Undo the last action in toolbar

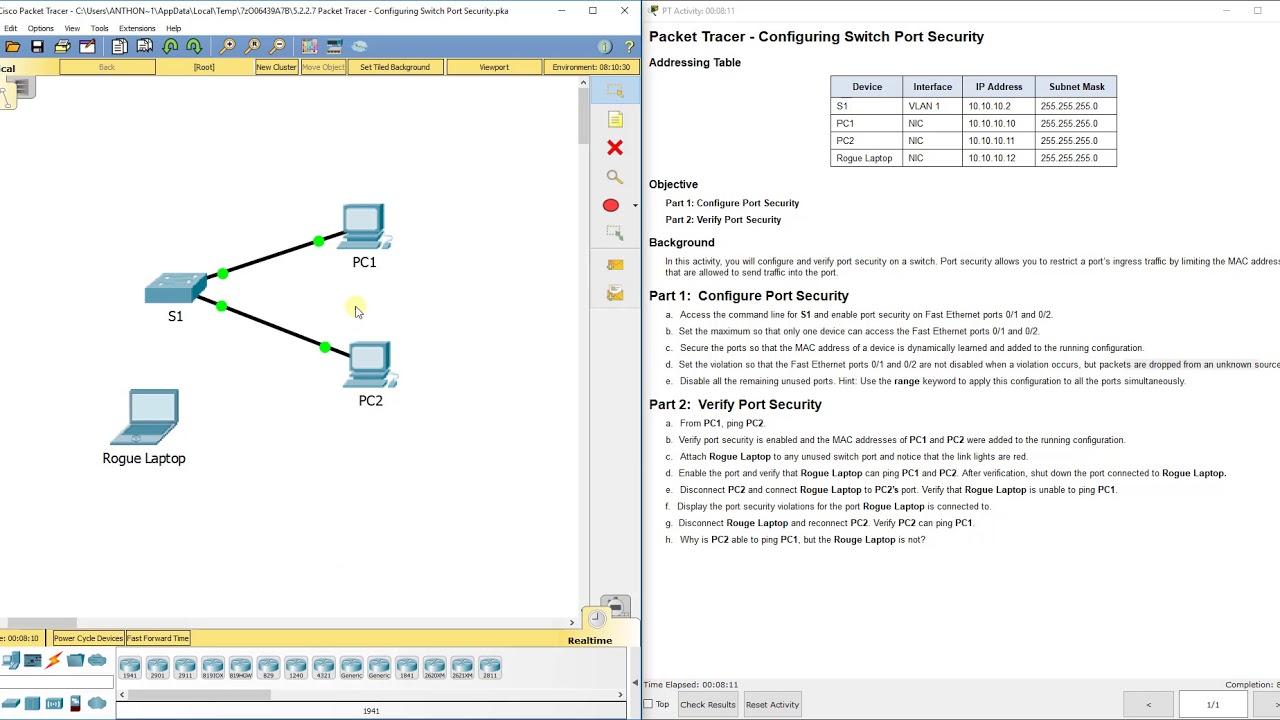[170, 47]
